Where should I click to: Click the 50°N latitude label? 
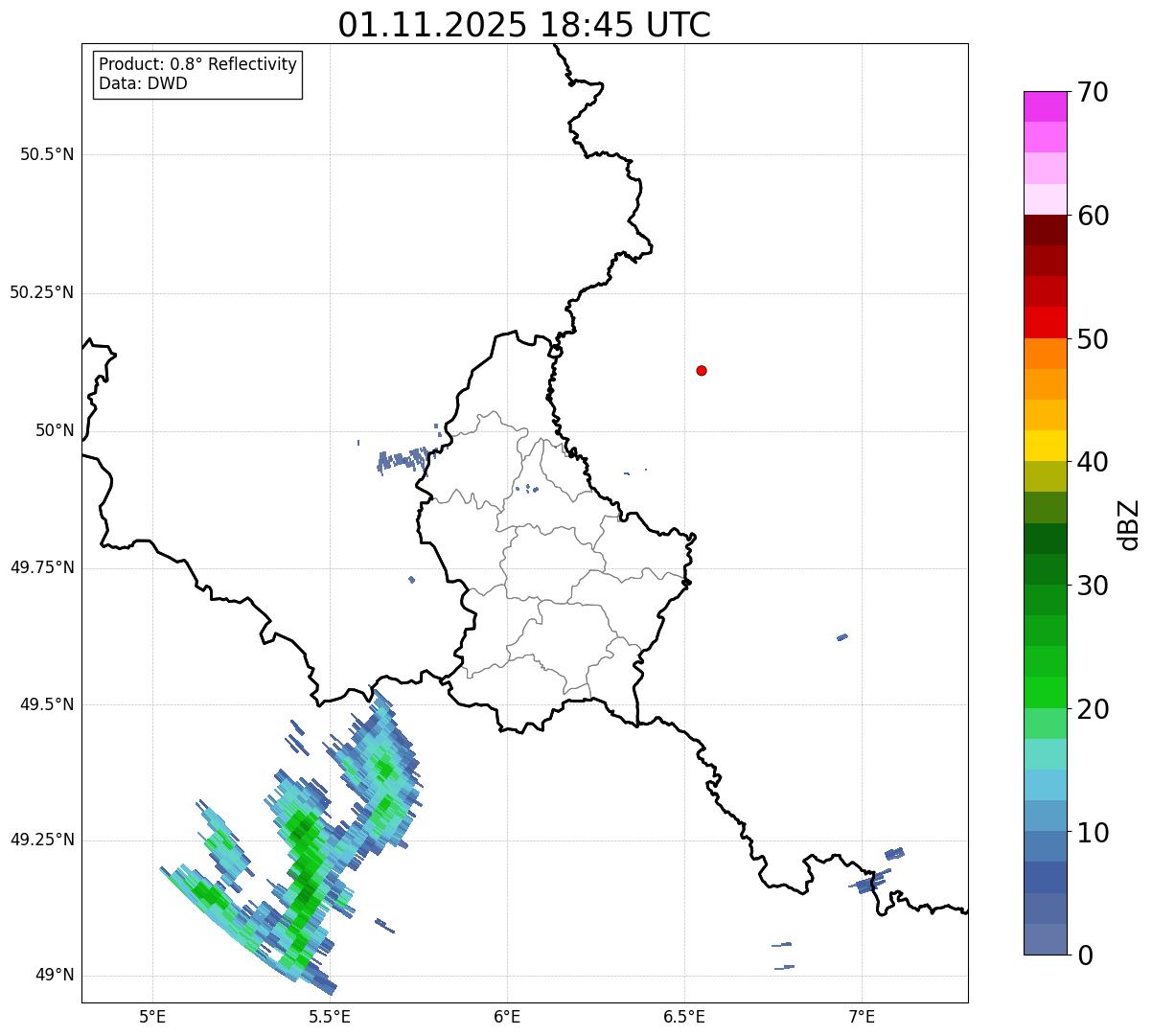[x=55, y=430]
